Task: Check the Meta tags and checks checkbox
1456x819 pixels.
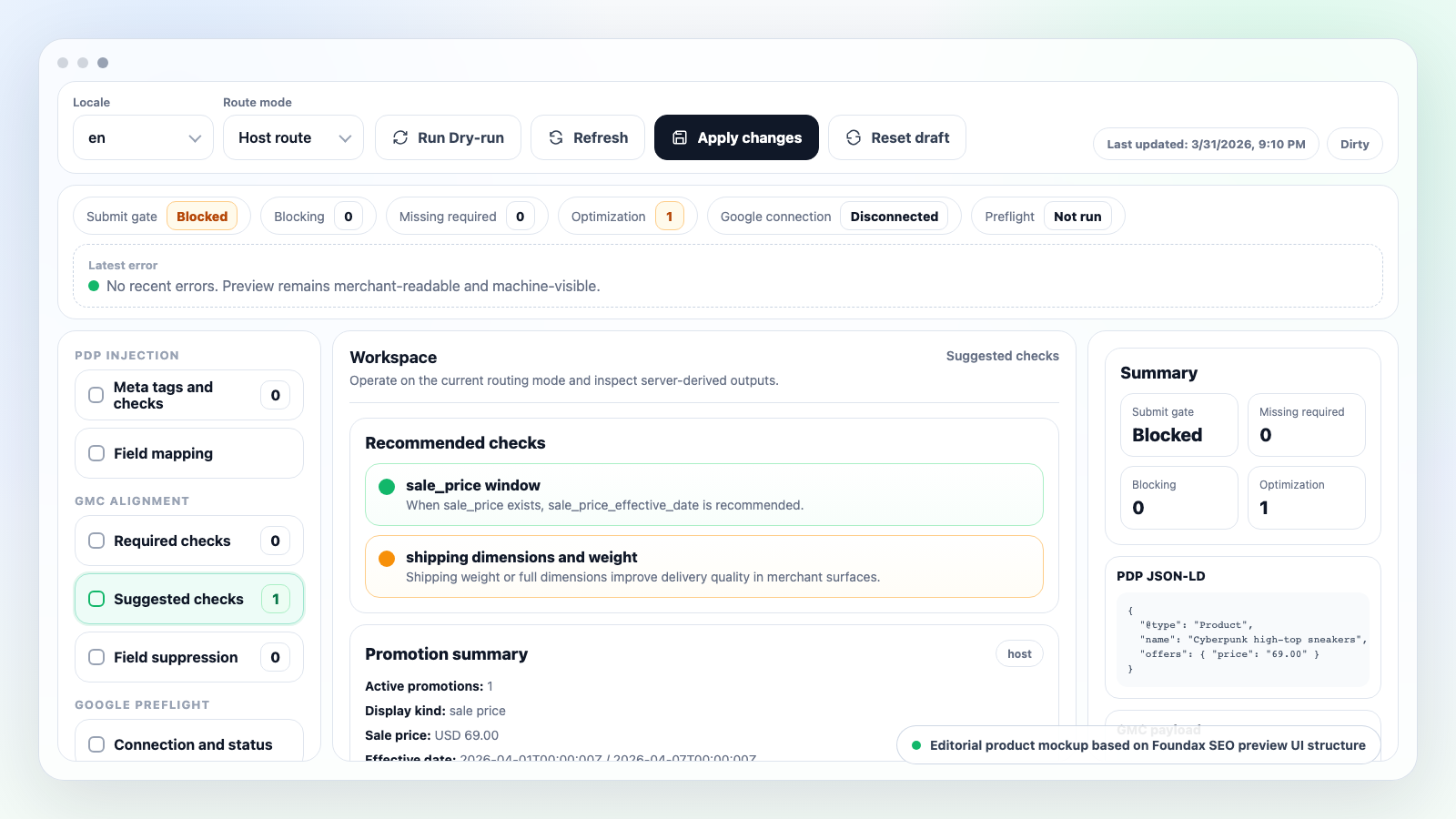Action: coord(96,395)
